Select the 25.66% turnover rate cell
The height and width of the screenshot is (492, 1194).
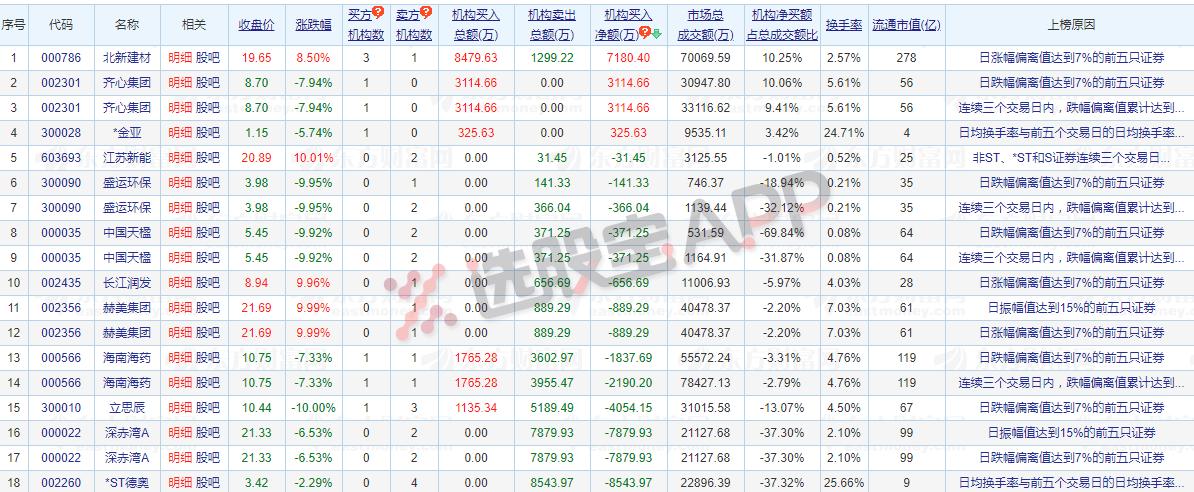coord(844,482)
